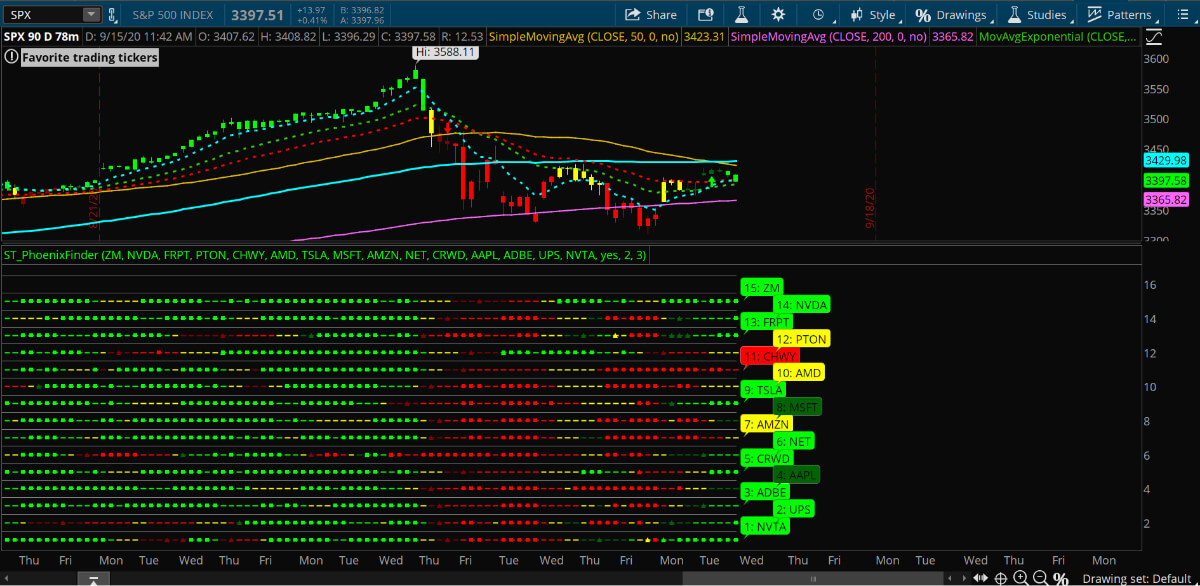Open the Drawings menu
Viewport: 1200px width, 586px height.
tap(952, 15)
